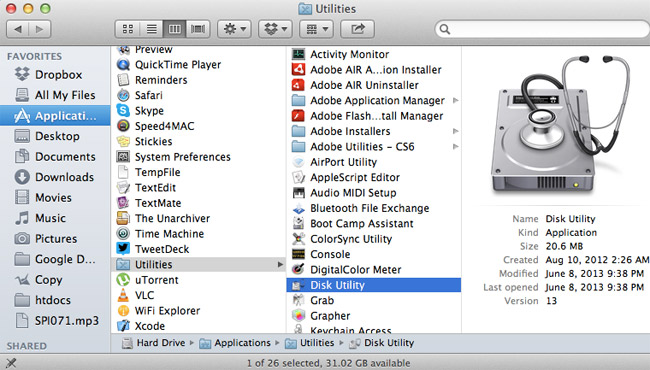The width and height of the screenshot is (650, 370).
Task: Select Adobe AIR Uninstaller
Action: (x=374, y=85)
